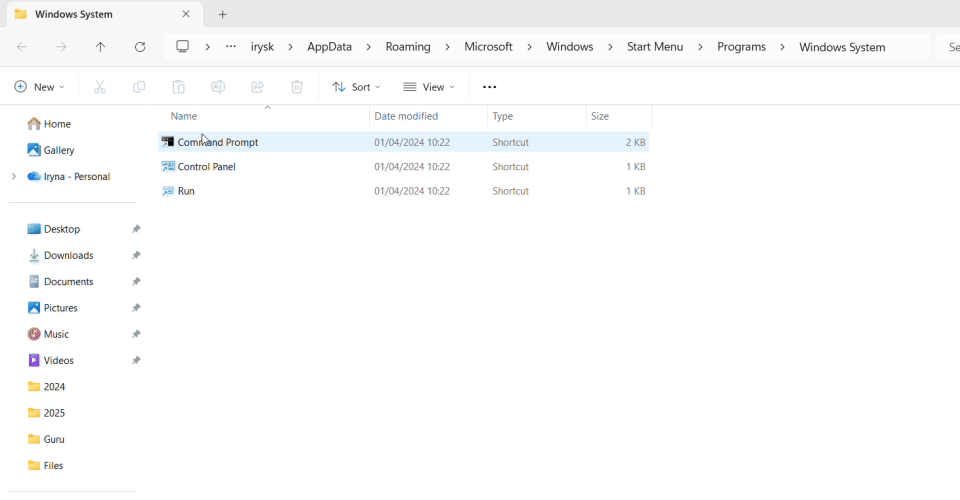Screen dimensions: 960x500
Task: Click the Paste clipboard icon
Action: tap(178, 87)
